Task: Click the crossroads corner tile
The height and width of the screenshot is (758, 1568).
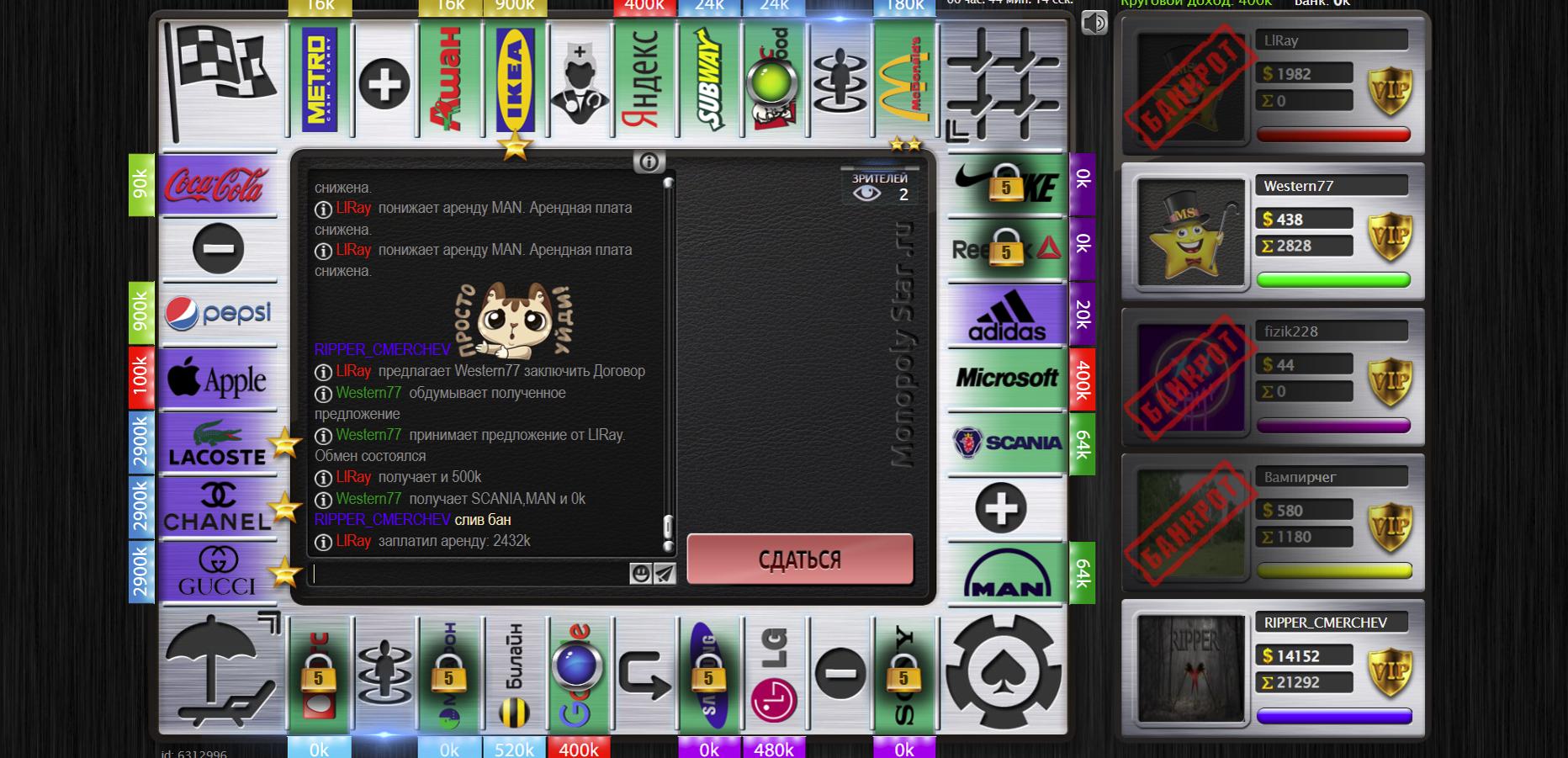Action: 1003,82
